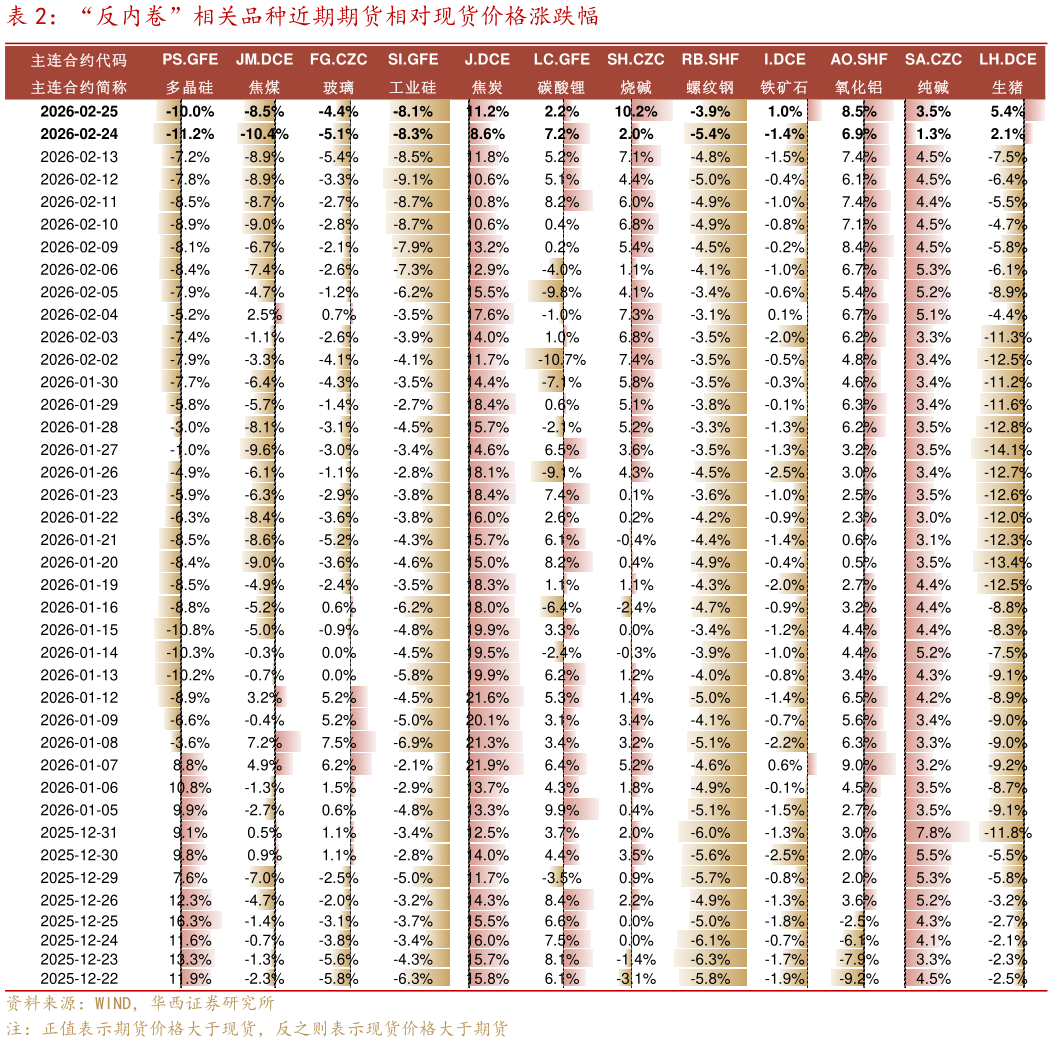The width and height of the screenshot is (1053, 1043).
Task: Click the LC.GFE column header
Action: click(561, 60)
